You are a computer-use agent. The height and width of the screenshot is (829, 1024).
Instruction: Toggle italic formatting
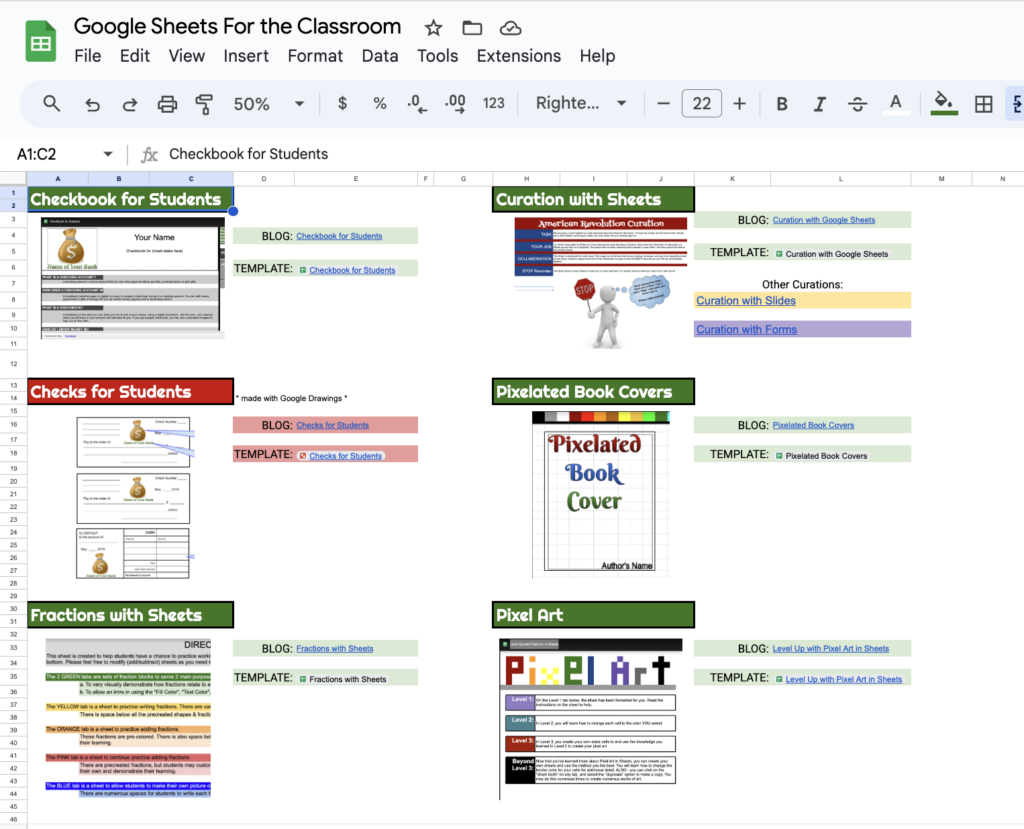pos(819,103)
